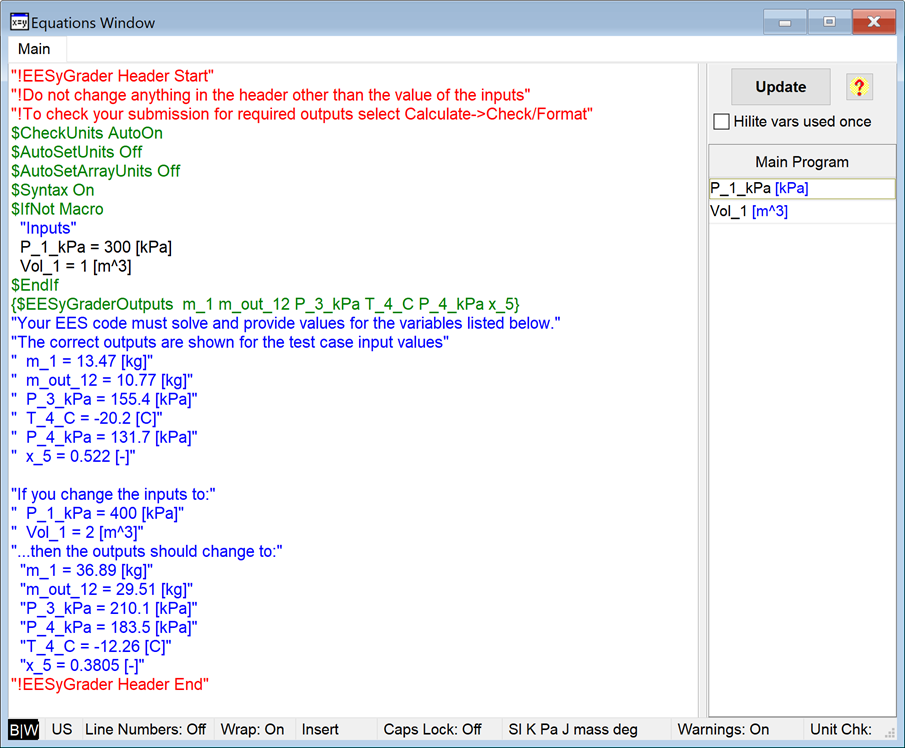This screenshot has height=748, width=905.
Task: Select P_1_kPa variable in Main Program list
Action: tap(759, 188)
